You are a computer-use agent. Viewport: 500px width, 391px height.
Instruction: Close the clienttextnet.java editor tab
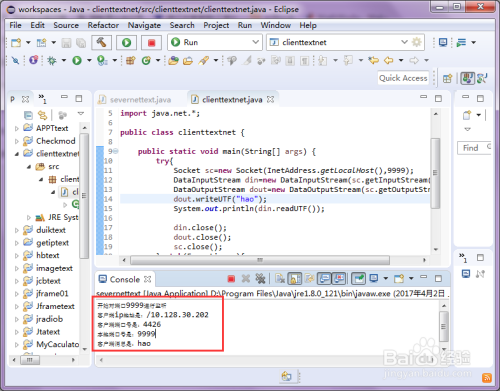pos(270,99)
